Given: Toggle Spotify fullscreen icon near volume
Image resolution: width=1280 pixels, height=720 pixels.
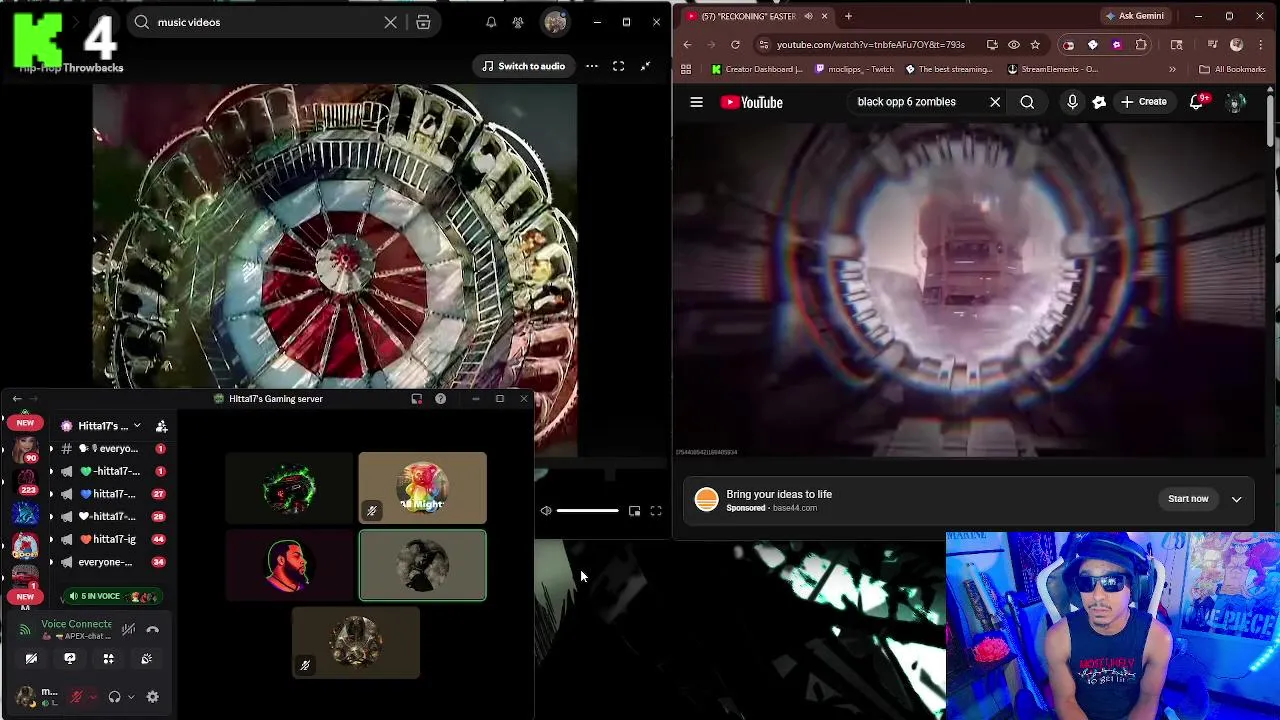Looking at the screenshot, I should click(x=656, y=511).
